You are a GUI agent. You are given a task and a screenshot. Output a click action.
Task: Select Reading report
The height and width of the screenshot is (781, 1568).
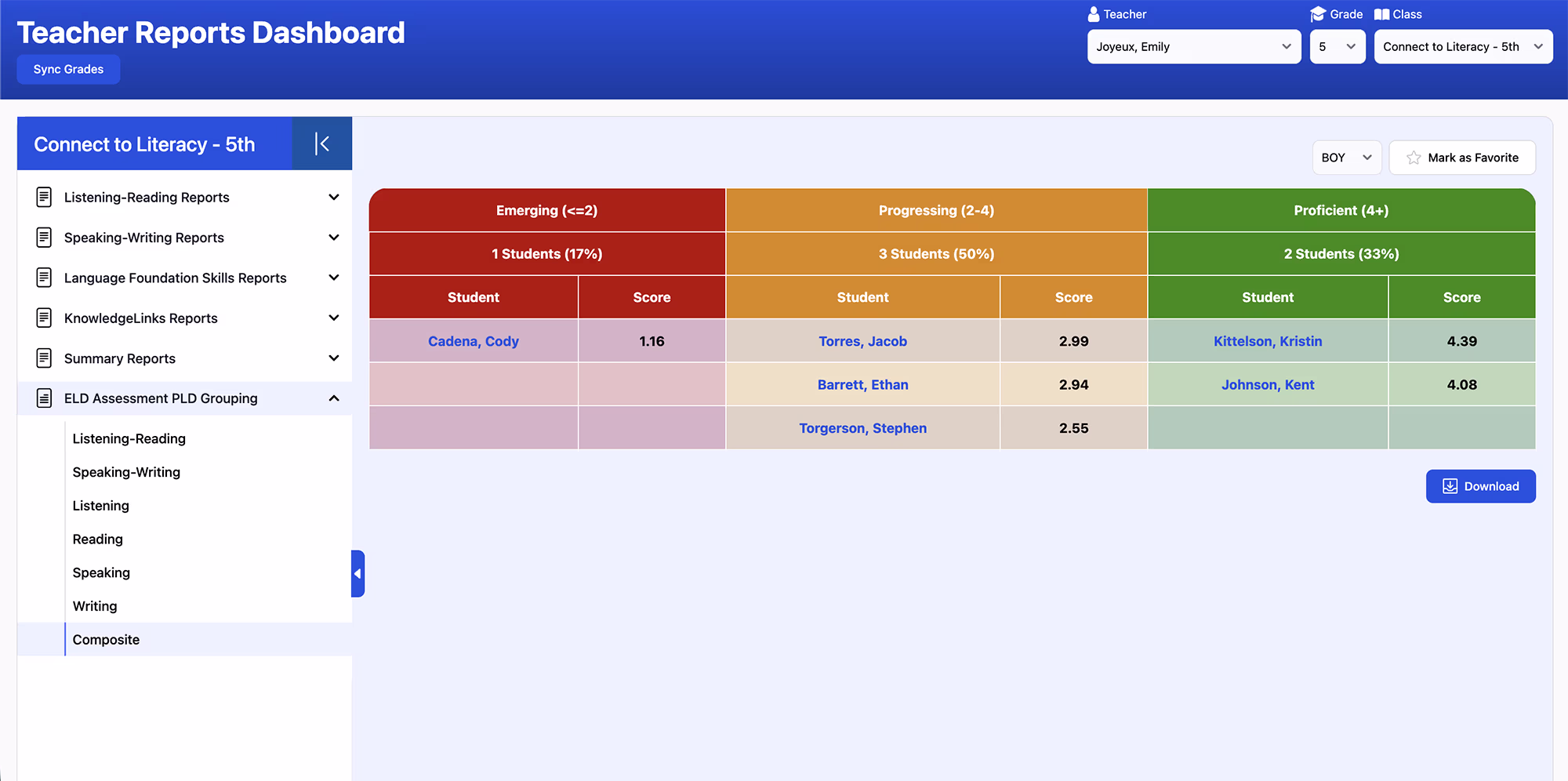97,539
